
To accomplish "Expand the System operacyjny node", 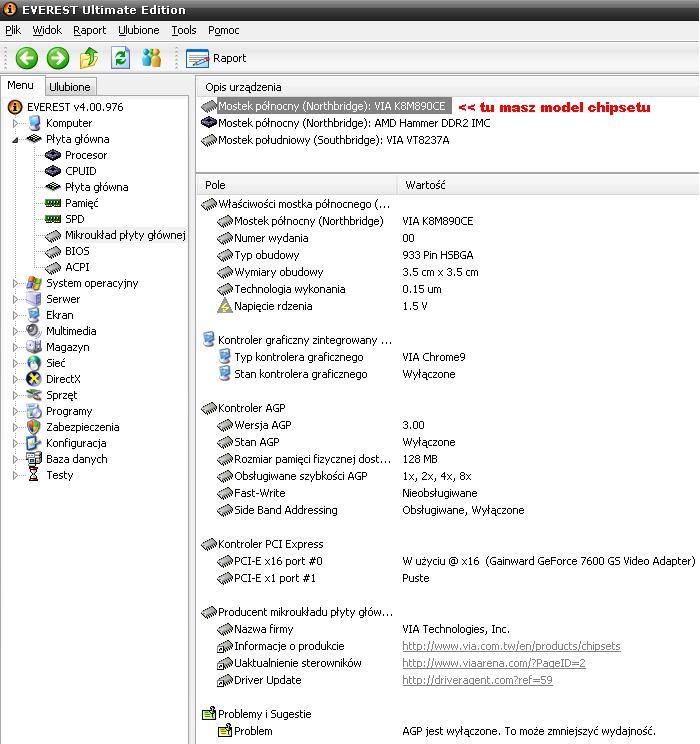I will (15, 283).
